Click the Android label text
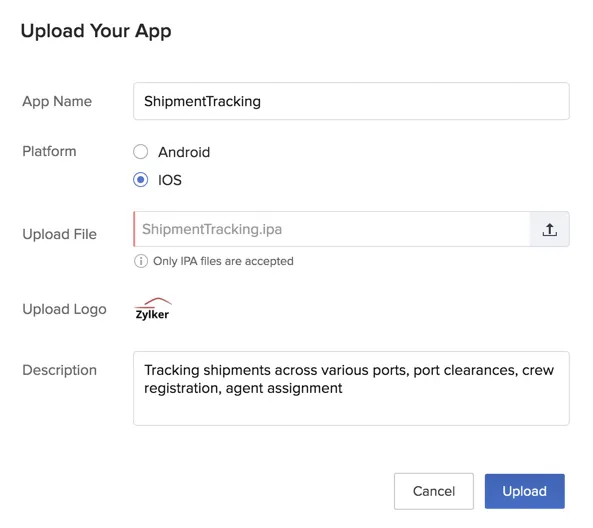Screen dimensions: 593x528 184,152
